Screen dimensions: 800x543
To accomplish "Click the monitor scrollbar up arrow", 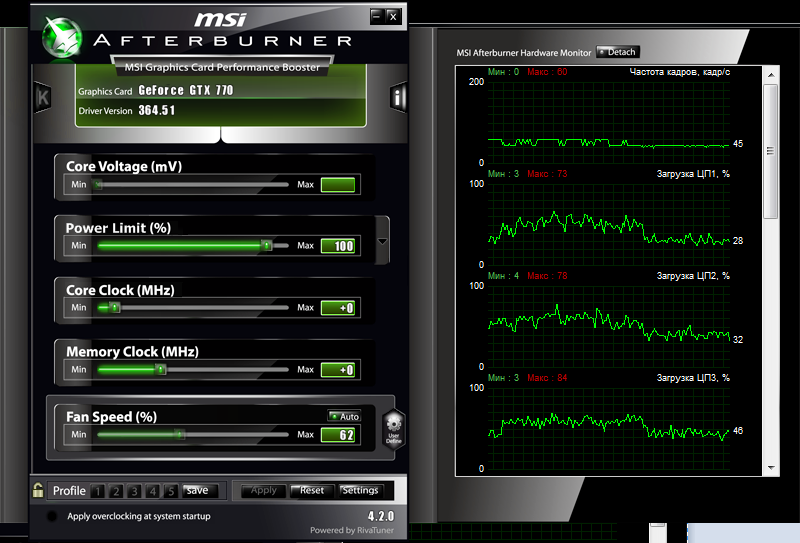I will 771,75.
